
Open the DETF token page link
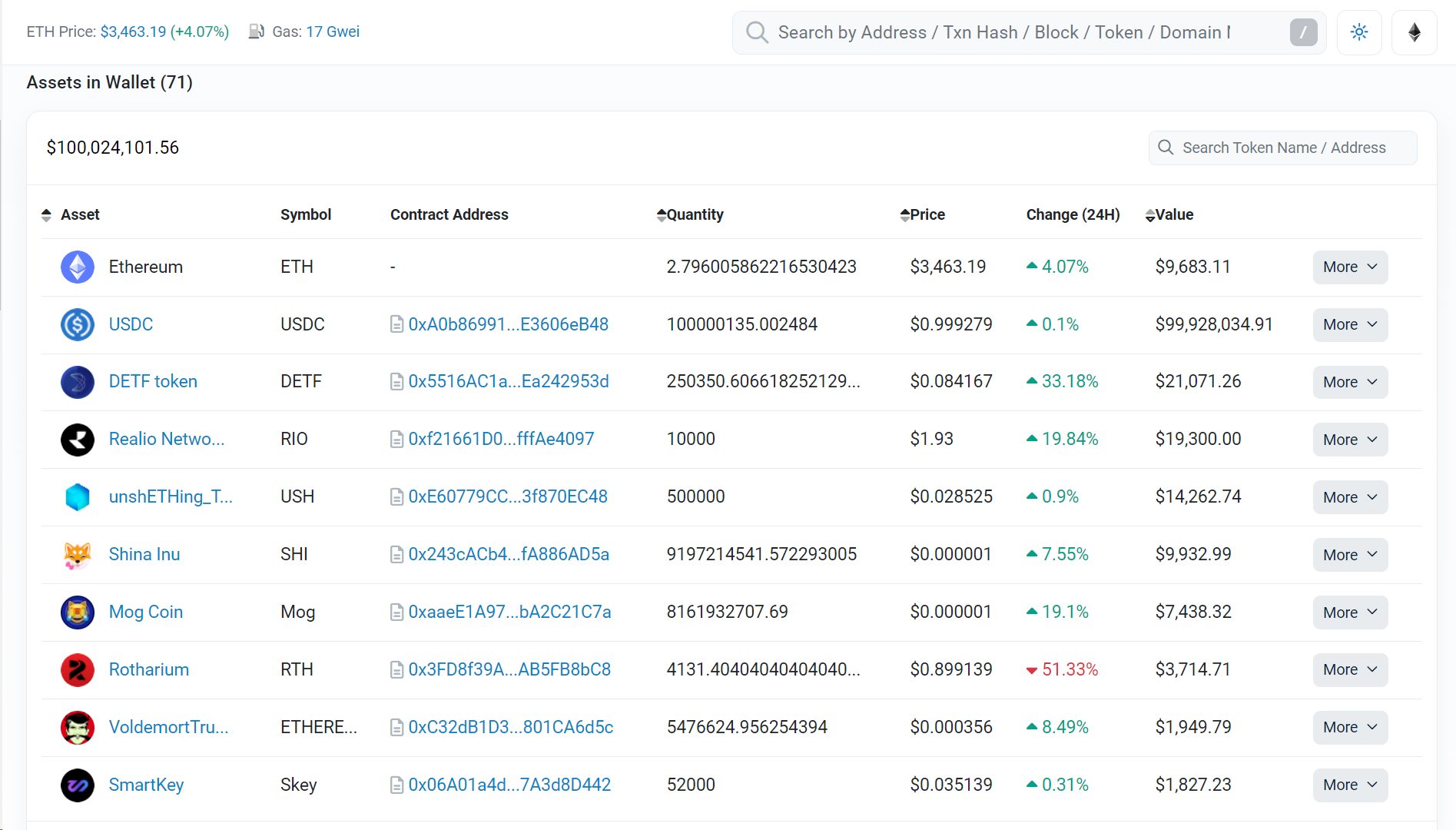pyautogui.click(x=153, y=382)
